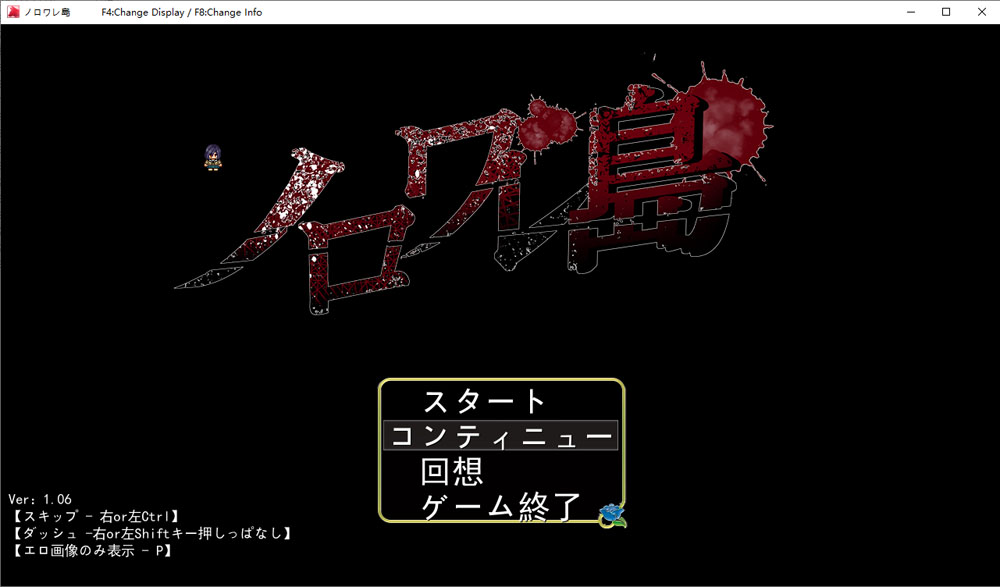Click the スキップ - 右or左Ctrl hint line
Screen dimensions: 1000x587
point(96,516)
